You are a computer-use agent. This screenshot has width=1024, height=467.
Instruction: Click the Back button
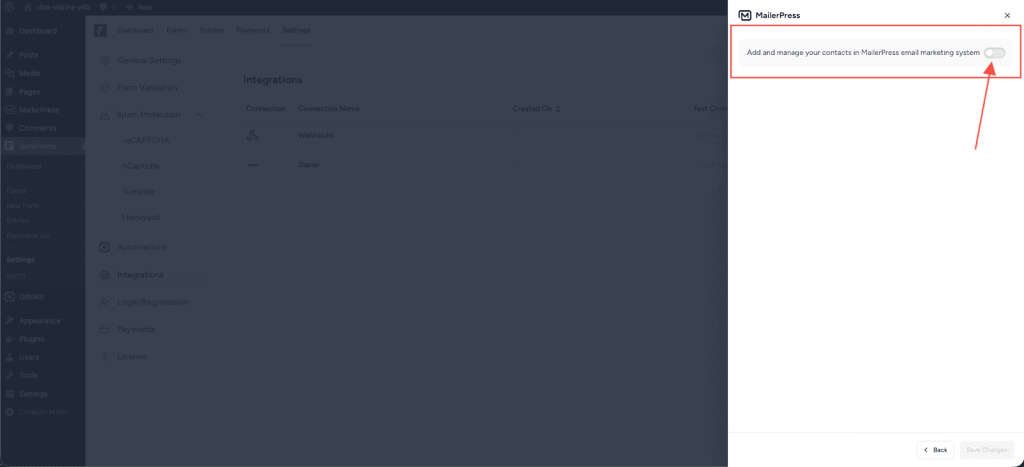(x=935, y=450)
